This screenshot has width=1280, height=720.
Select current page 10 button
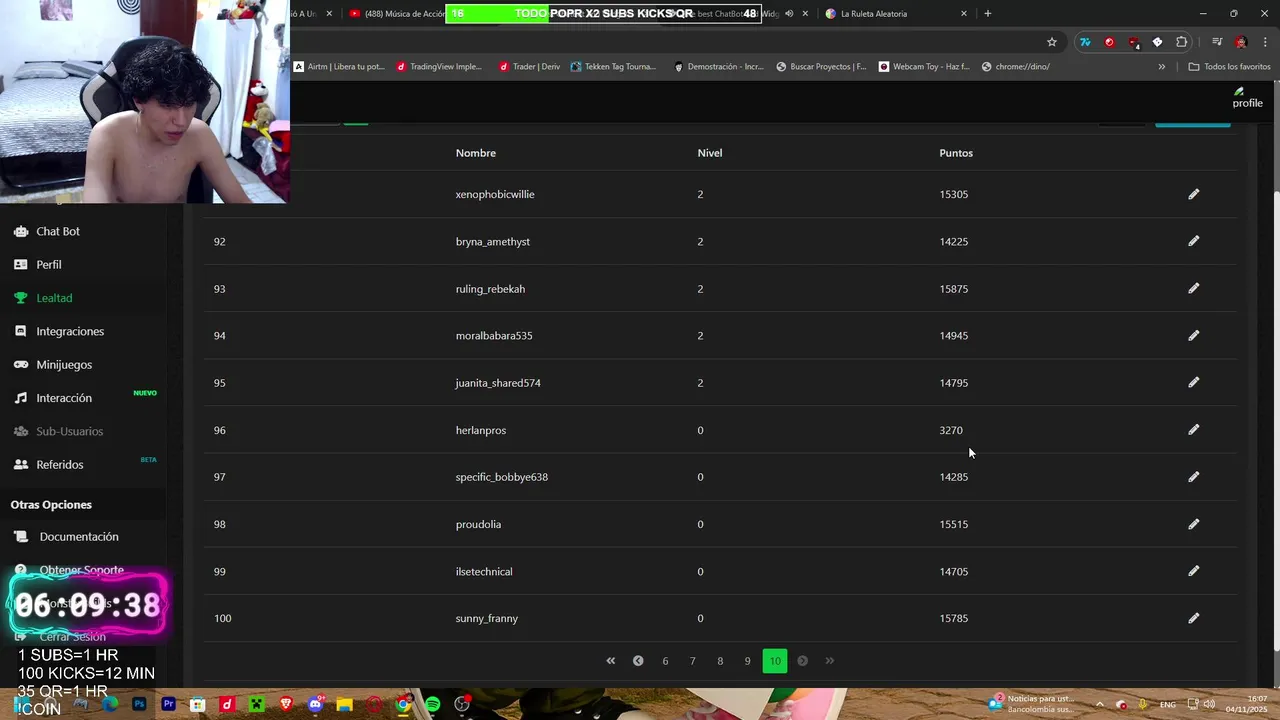(775, 661)
